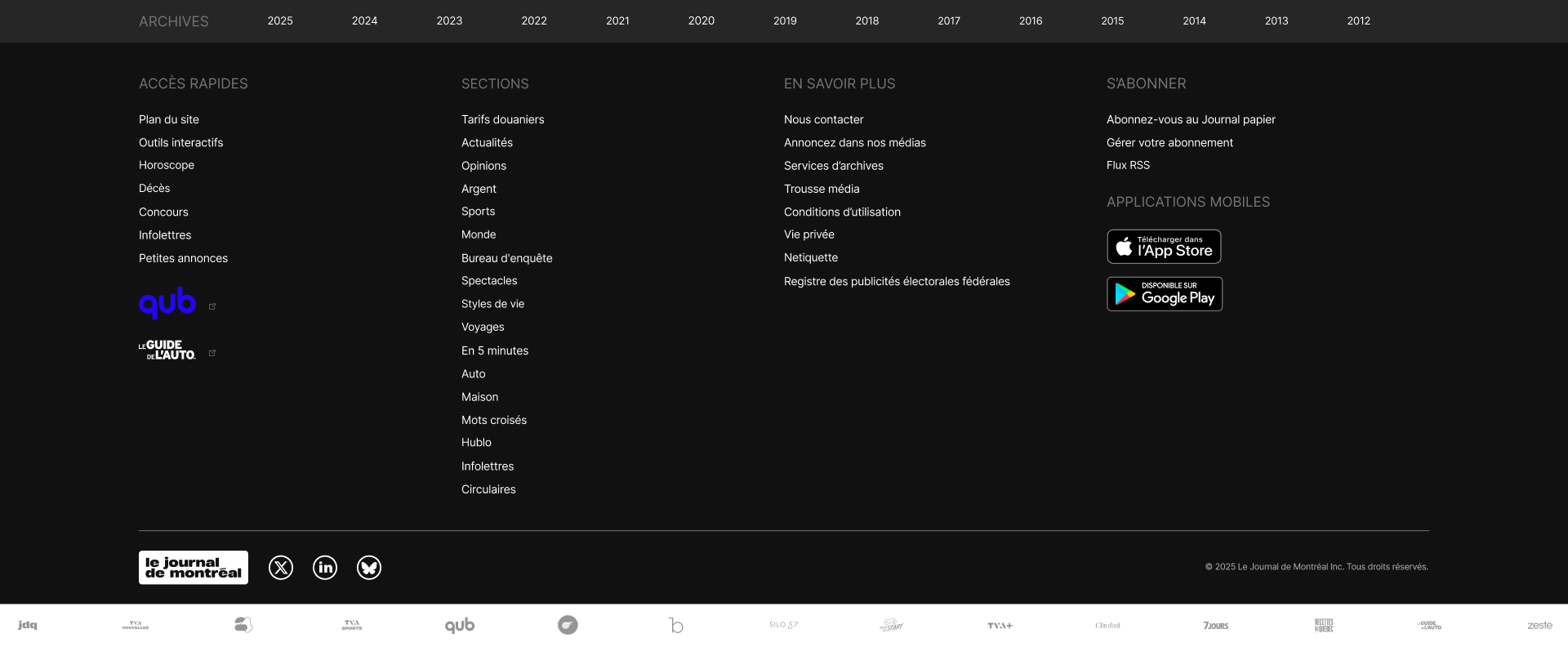Image resolution: width=1568 pixels, height=647 pixels.
Task: Open Nous contacter link
Action: (x=823, y=119)
